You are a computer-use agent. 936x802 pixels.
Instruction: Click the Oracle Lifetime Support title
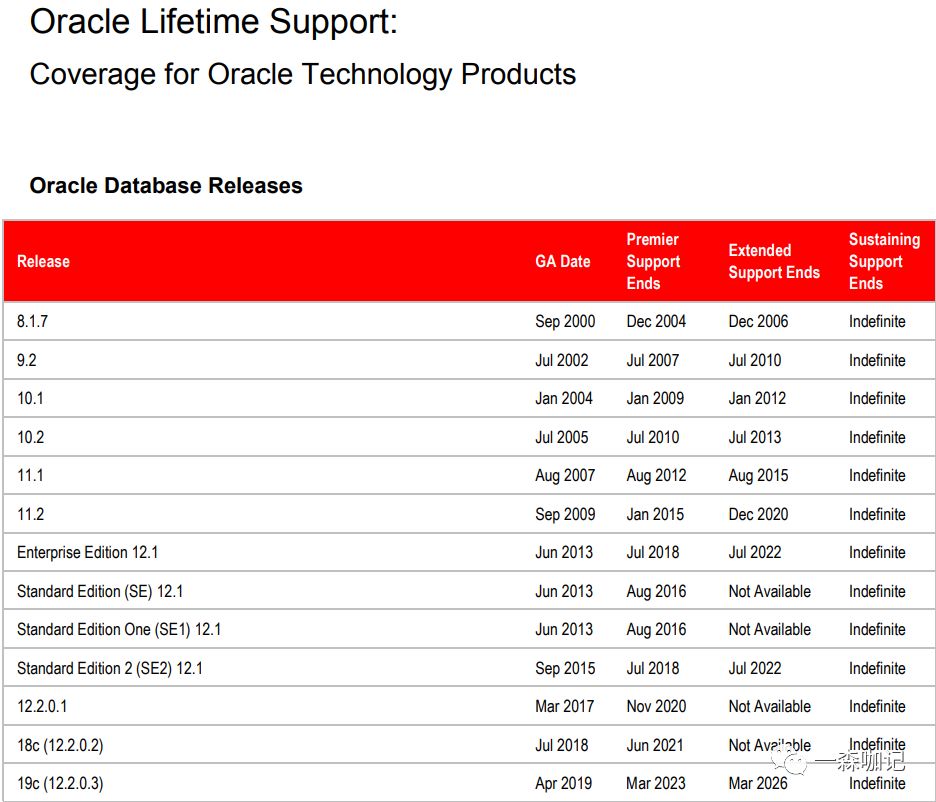click(x=213, y=22)
